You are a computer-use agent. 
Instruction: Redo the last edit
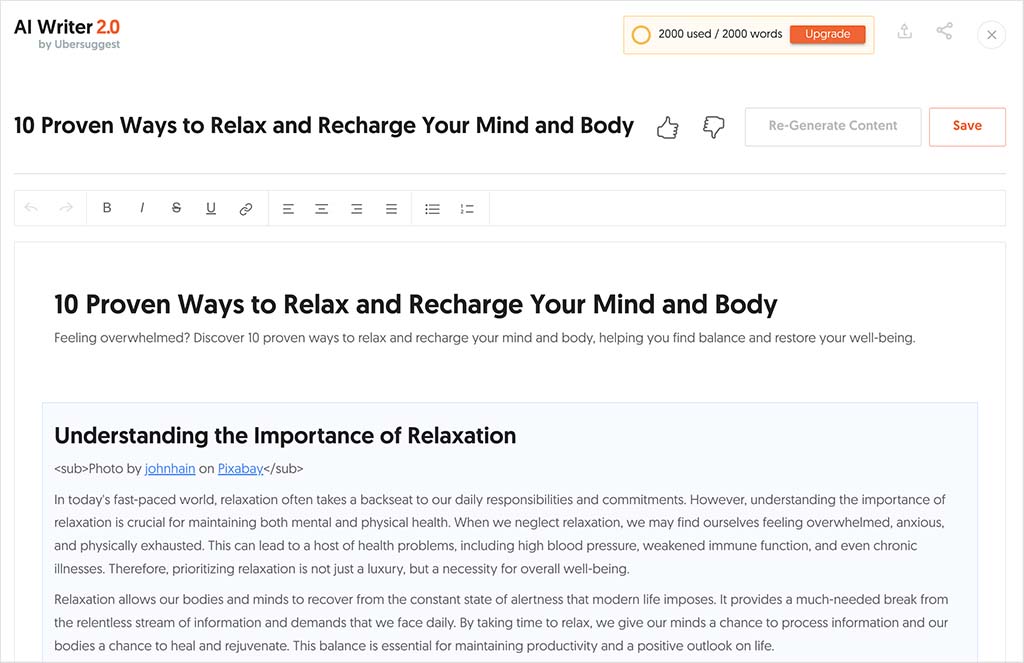66,208
